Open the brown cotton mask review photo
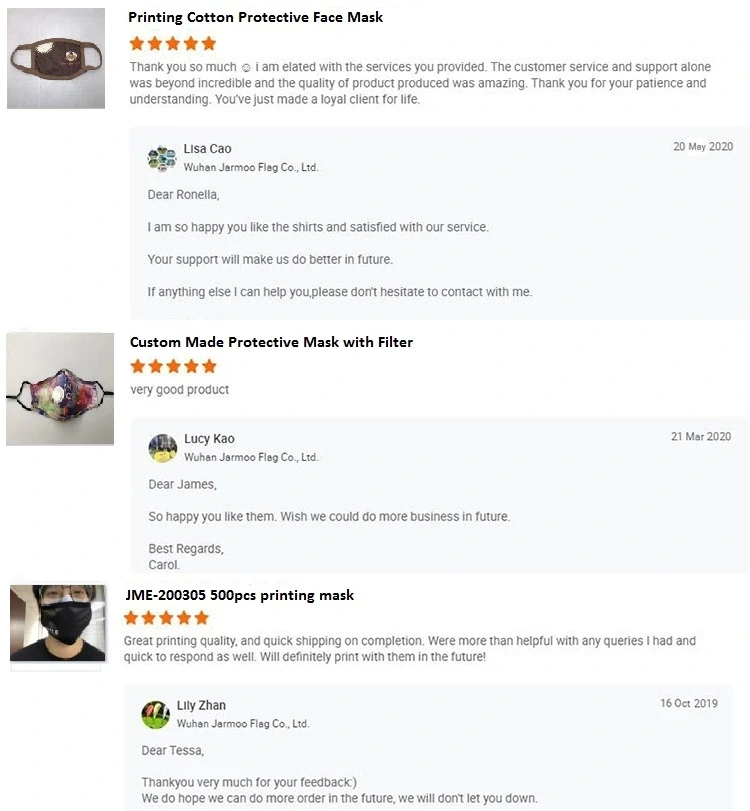Viewport: 750px width, 811px height. pos(56,59)
